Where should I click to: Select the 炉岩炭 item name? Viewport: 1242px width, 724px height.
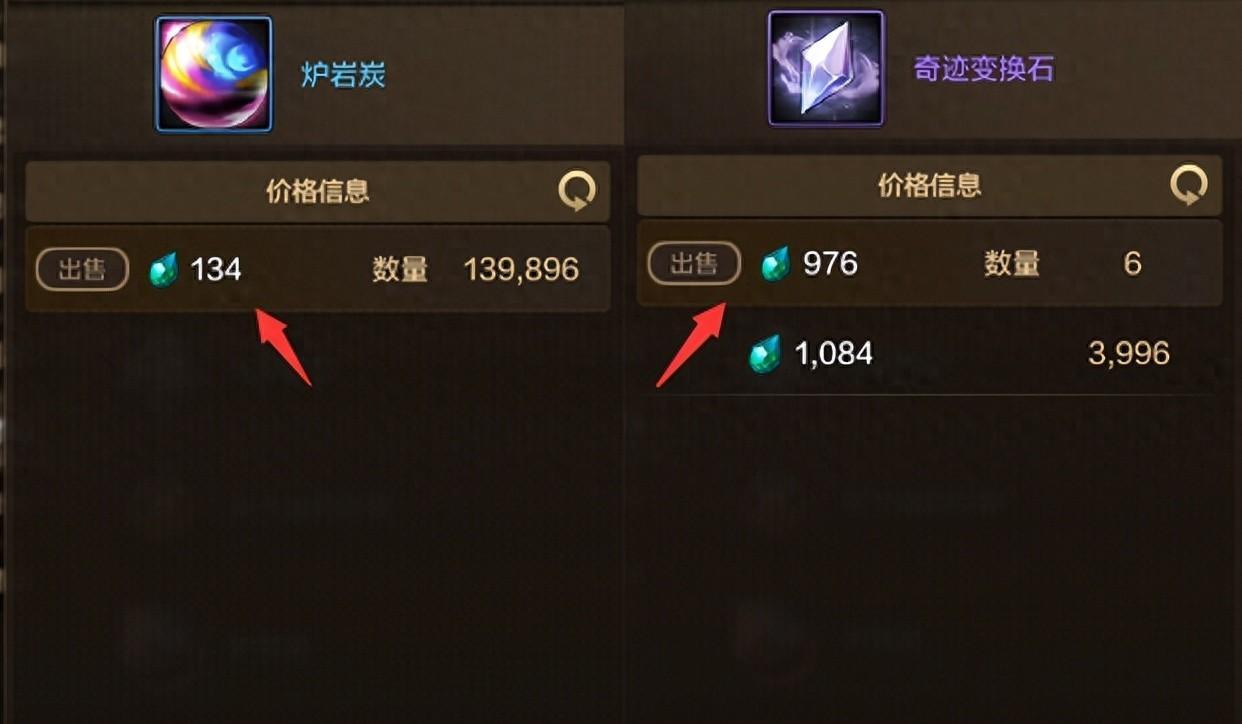(343, 75)
